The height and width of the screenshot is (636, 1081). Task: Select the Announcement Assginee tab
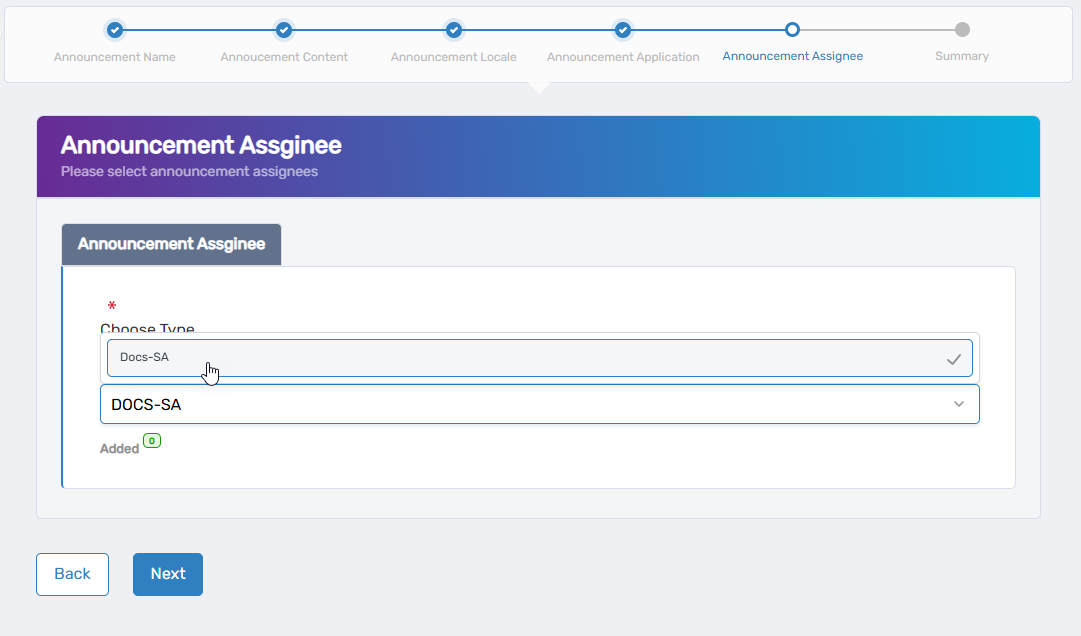click(x=171, y=244)
